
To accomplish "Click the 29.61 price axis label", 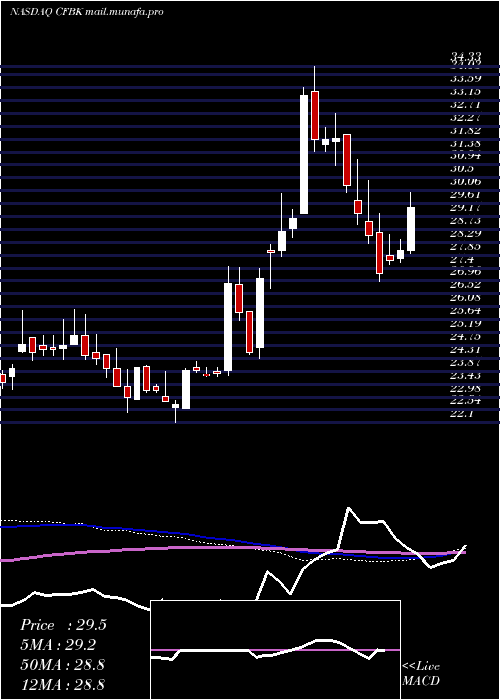I will tap(466, 195).
